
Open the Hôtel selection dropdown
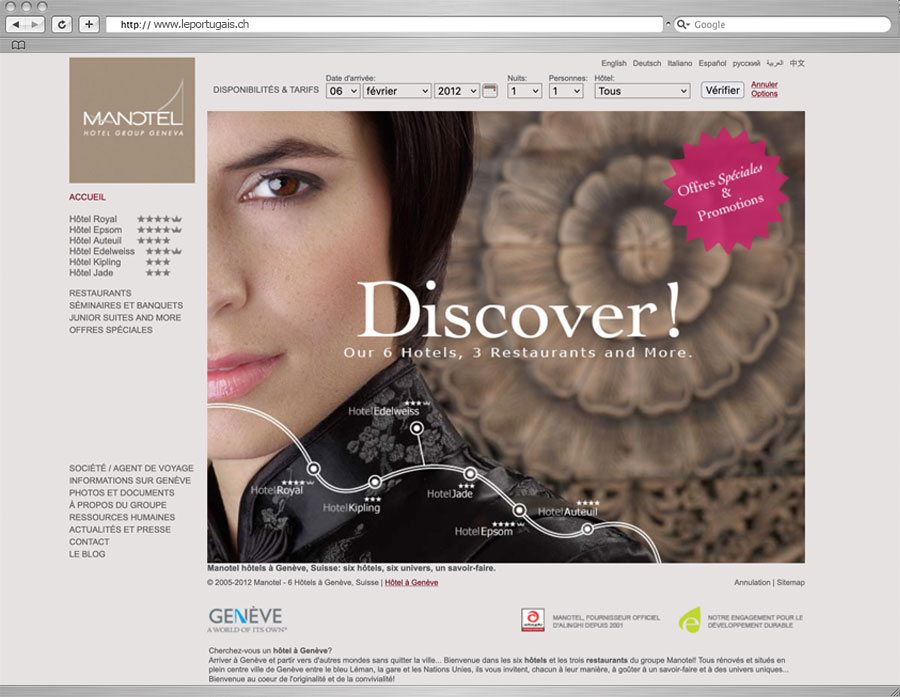pyautogui.click(x=642, y=91)
